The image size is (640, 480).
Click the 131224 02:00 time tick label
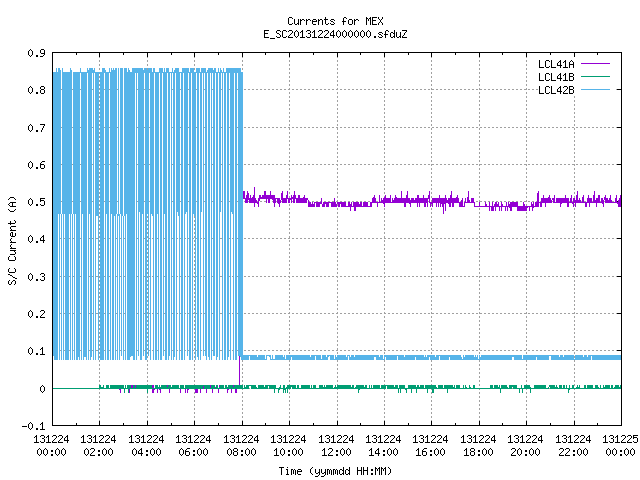98,446
